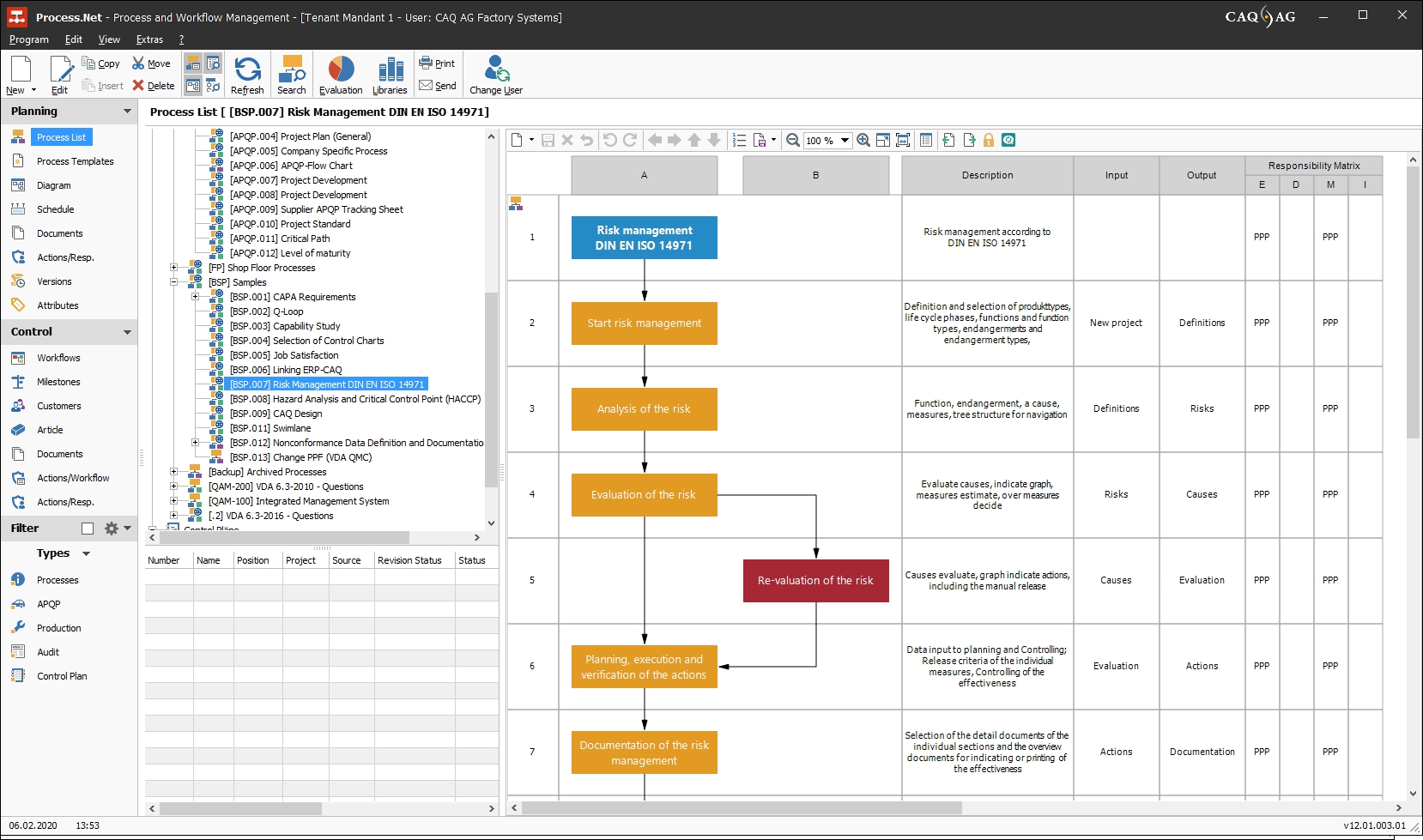Click the zoom in magnifier in diagram toolbar
Image resolution: width=1423 pixels, height=840 pixels.
[863, 140]
